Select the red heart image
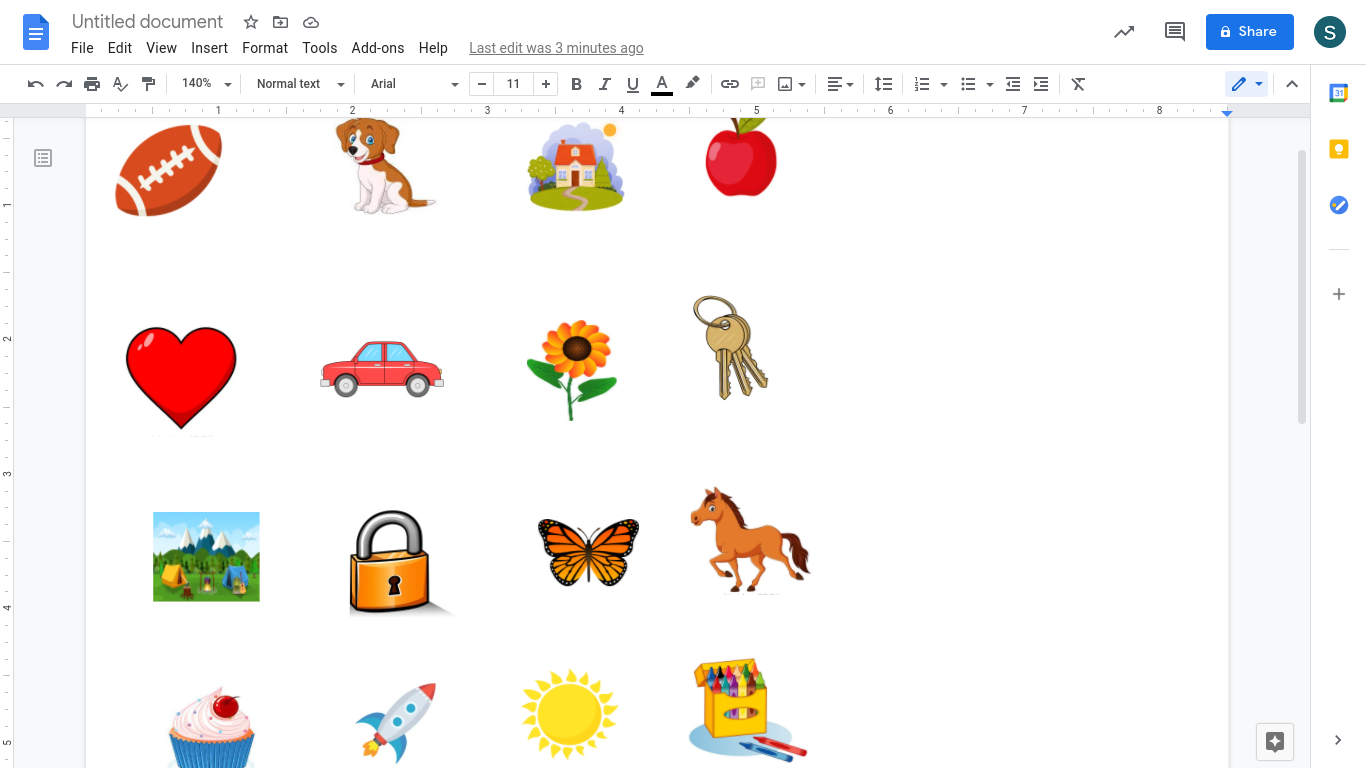 181,377
